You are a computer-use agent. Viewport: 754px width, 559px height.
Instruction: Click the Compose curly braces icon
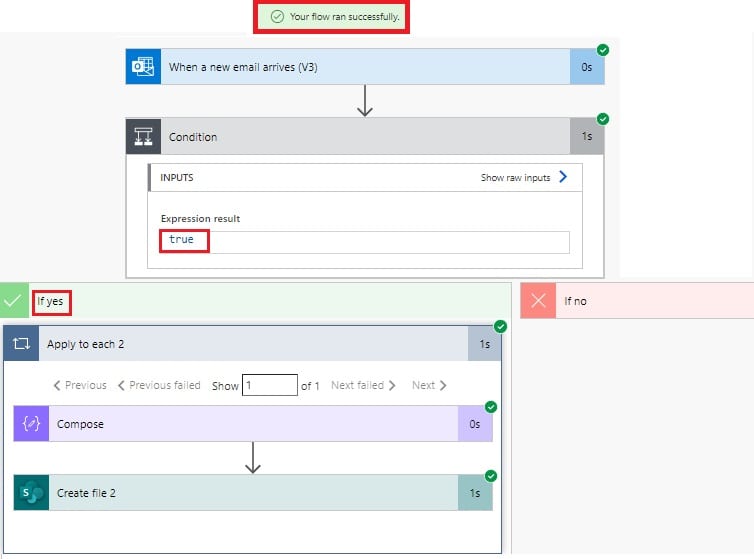coord(31,423)
